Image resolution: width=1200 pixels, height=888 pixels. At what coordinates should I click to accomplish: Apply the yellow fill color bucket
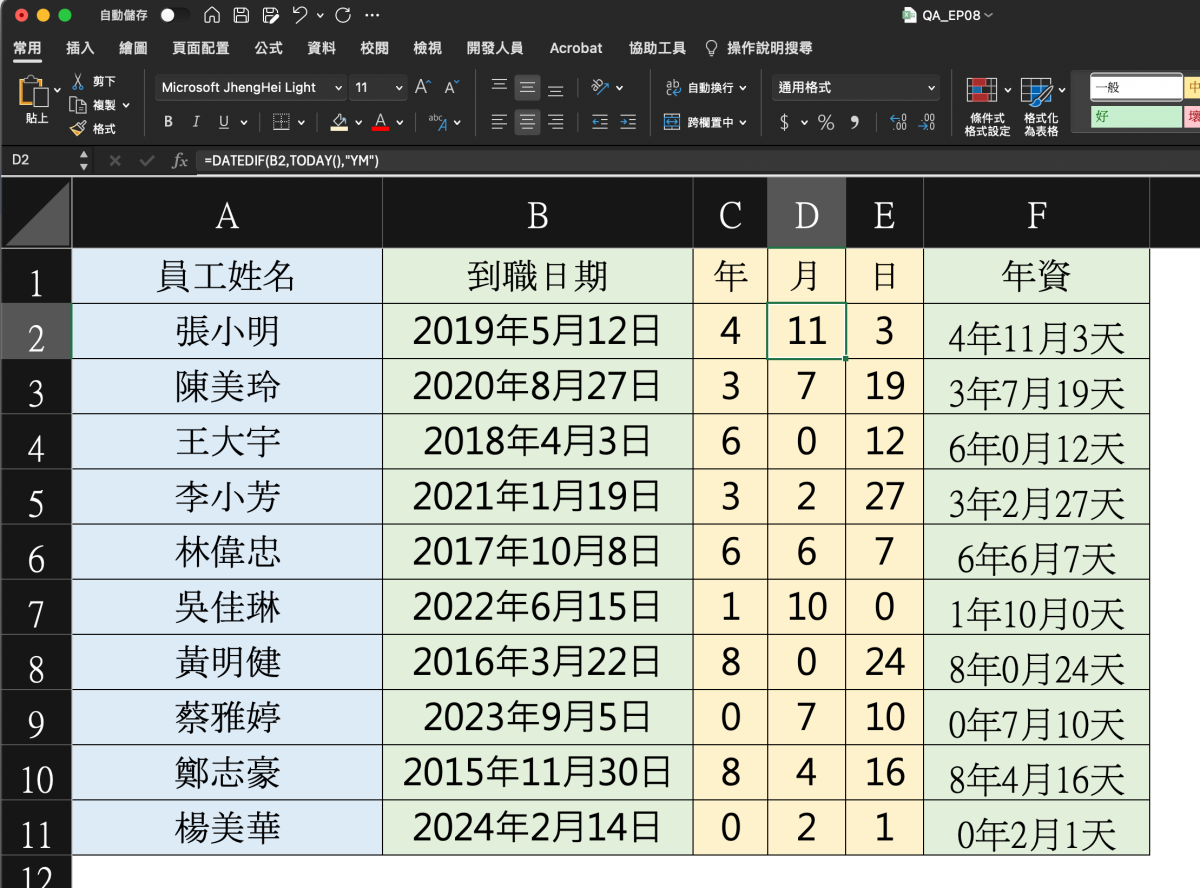[x=339, y=122]
